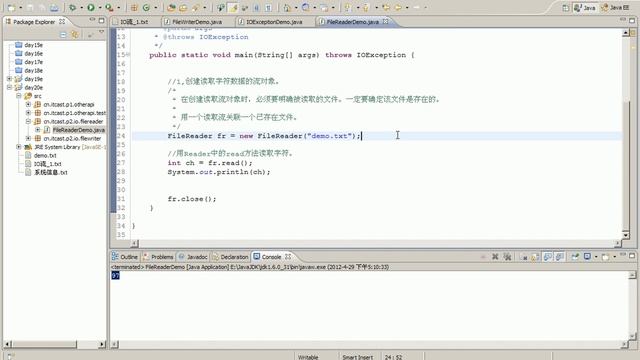Viewport: 640px width, 360px height.
Task: Open the New file dropdown arrow
Action: coord(20,8)
